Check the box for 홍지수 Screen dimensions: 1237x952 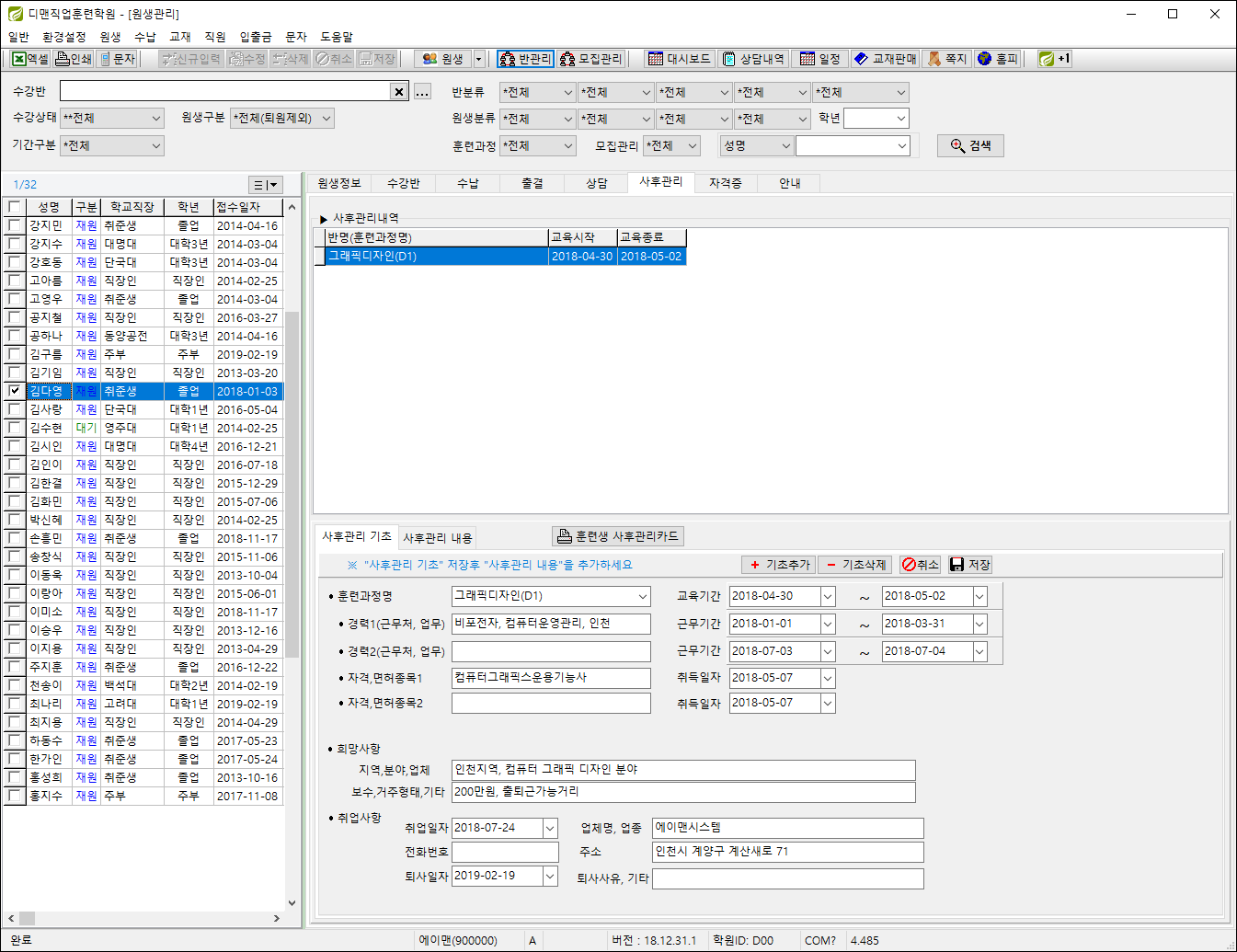pos(14,796)
